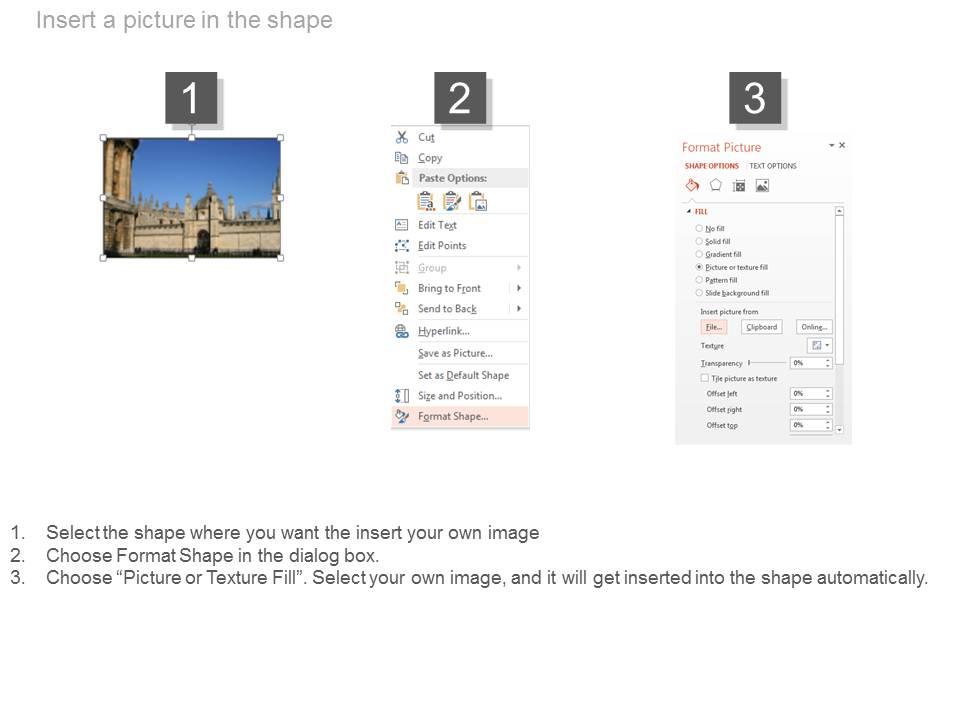Click the Edit Points icon
This screenshot has width=960, height=720.
coord(402,246)
